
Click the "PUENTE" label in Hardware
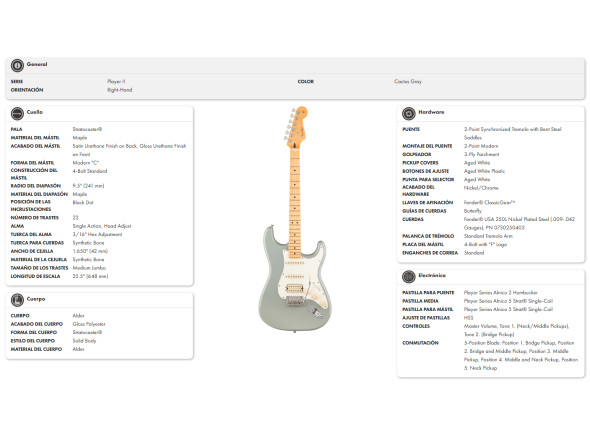411,129
